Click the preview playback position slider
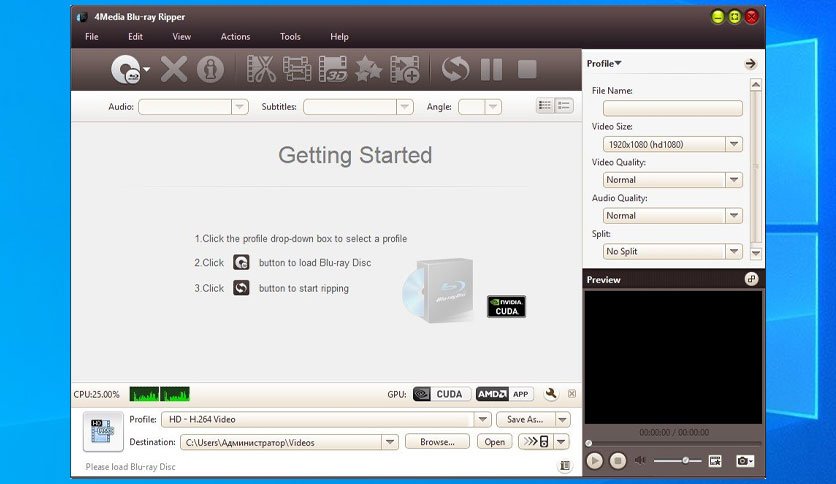Screen dimensions: 836x484 673,443
